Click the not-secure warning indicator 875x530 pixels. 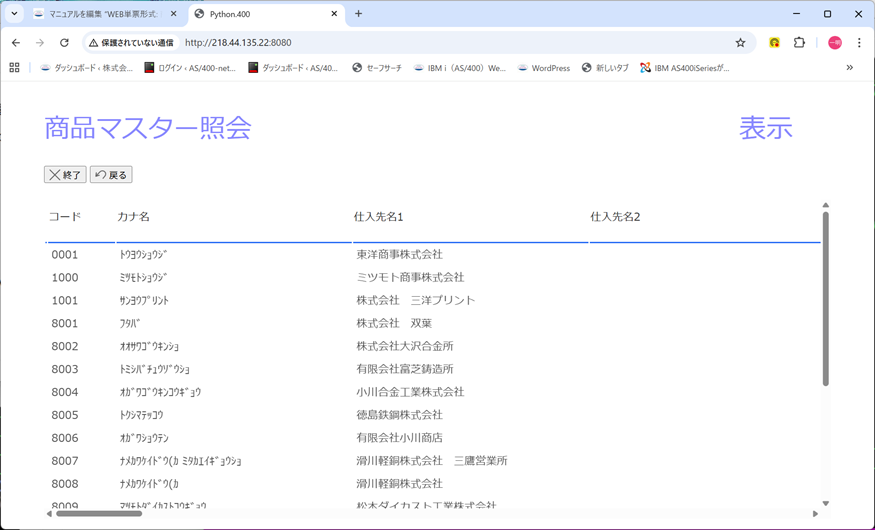(x=131, y=43)
